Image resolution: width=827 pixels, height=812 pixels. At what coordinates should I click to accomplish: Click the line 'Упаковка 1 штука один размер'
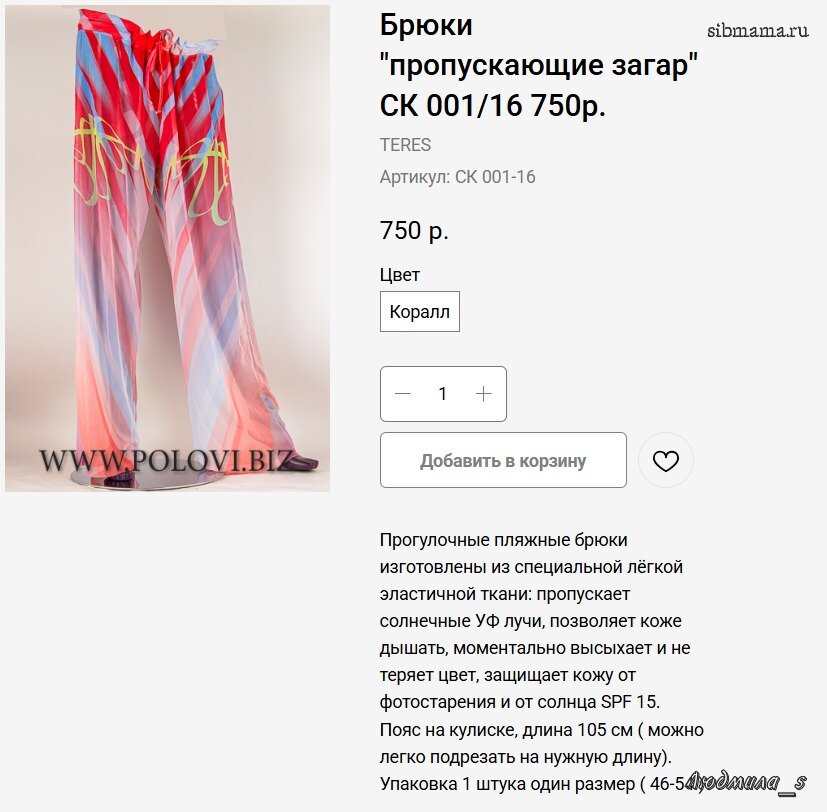coord(534,784)
